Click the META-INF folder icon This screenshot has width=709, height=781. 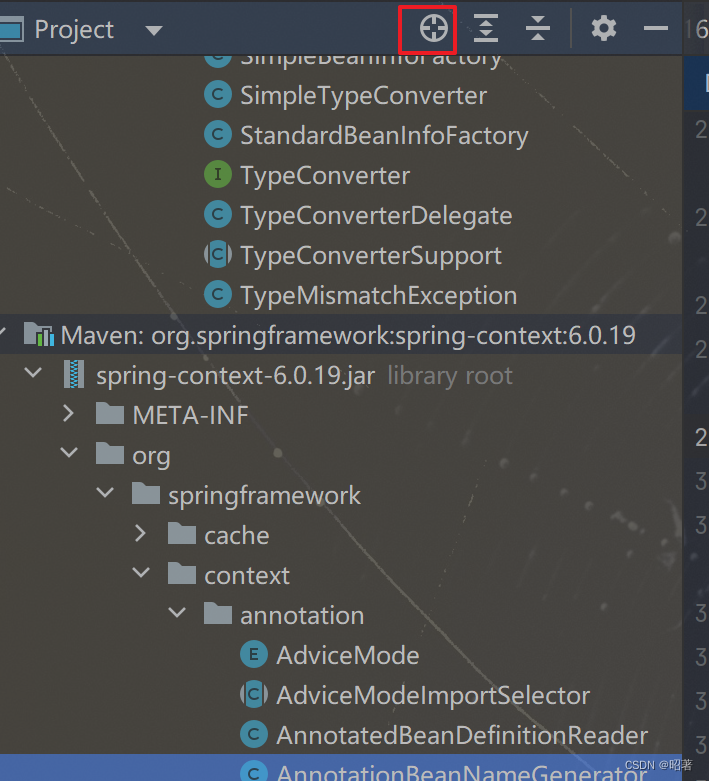[x=110, y=413]
